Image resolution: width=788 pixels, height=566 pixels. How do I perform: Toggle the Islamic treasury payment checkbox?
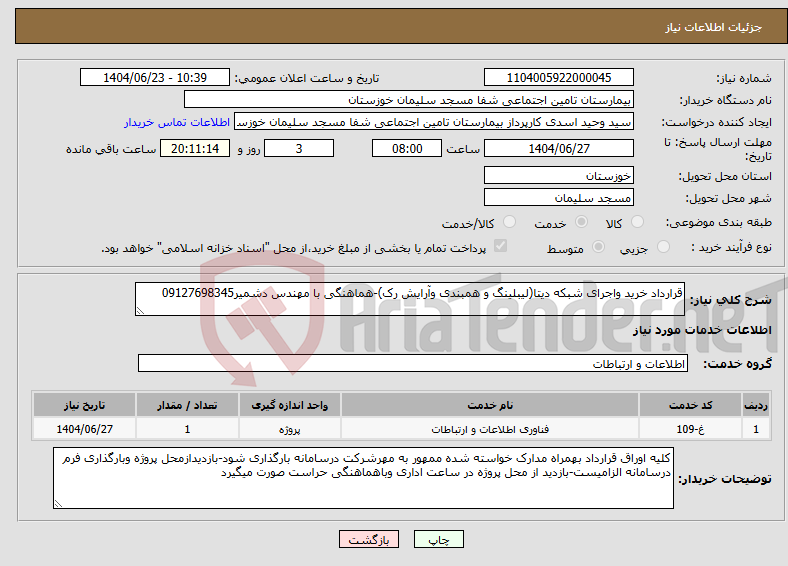tap(501, 246)
